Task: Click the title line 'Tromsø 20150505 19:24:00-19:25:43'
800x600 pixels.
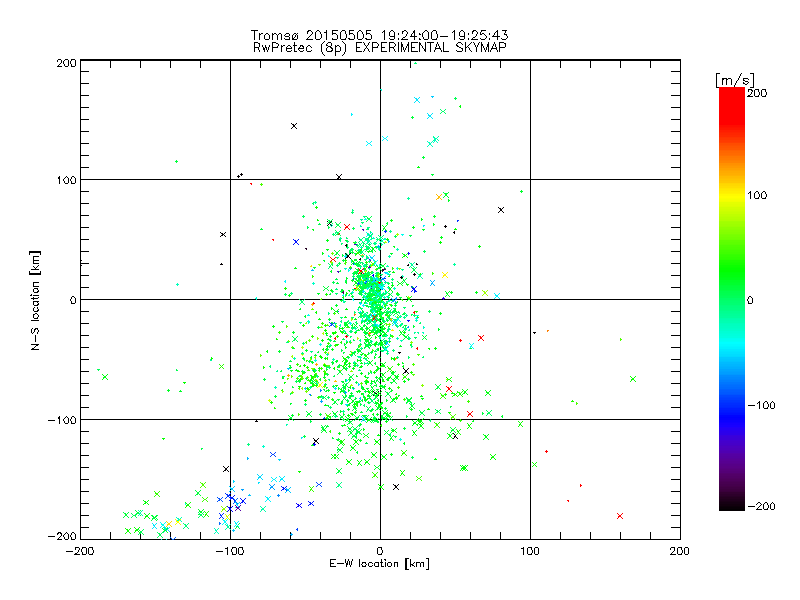Action: pos(380,35)
